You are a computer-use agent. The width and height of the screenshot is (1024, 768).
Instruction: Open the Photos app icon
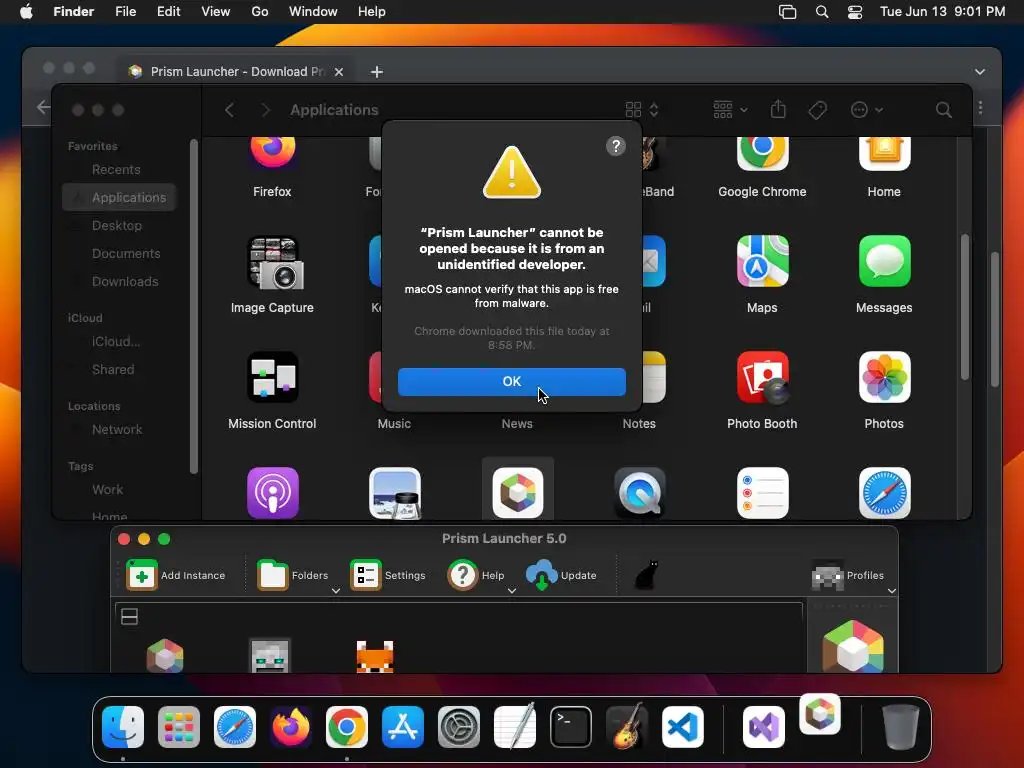point(884,377)
